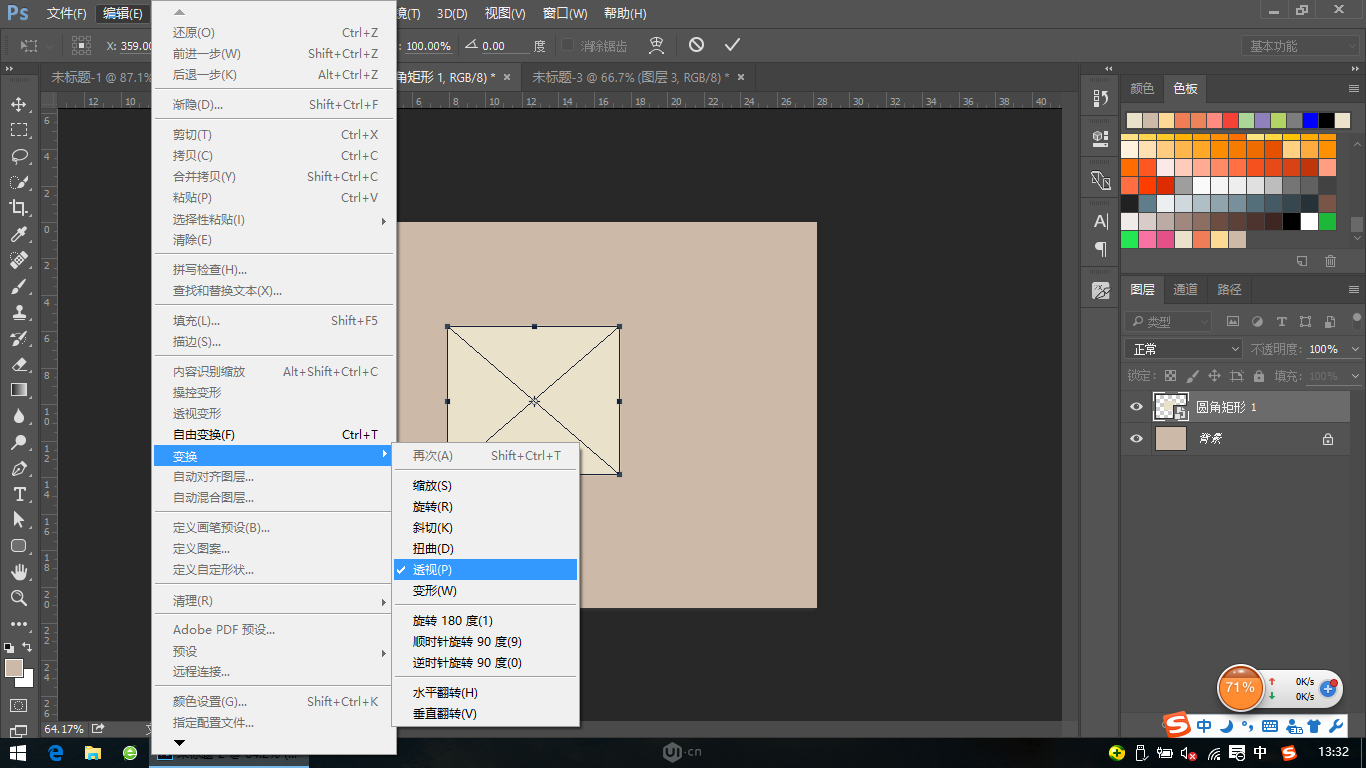This screenshot has height=768, width=1366.
Task: Select the Dodge tool
Action: click(19, 442)
